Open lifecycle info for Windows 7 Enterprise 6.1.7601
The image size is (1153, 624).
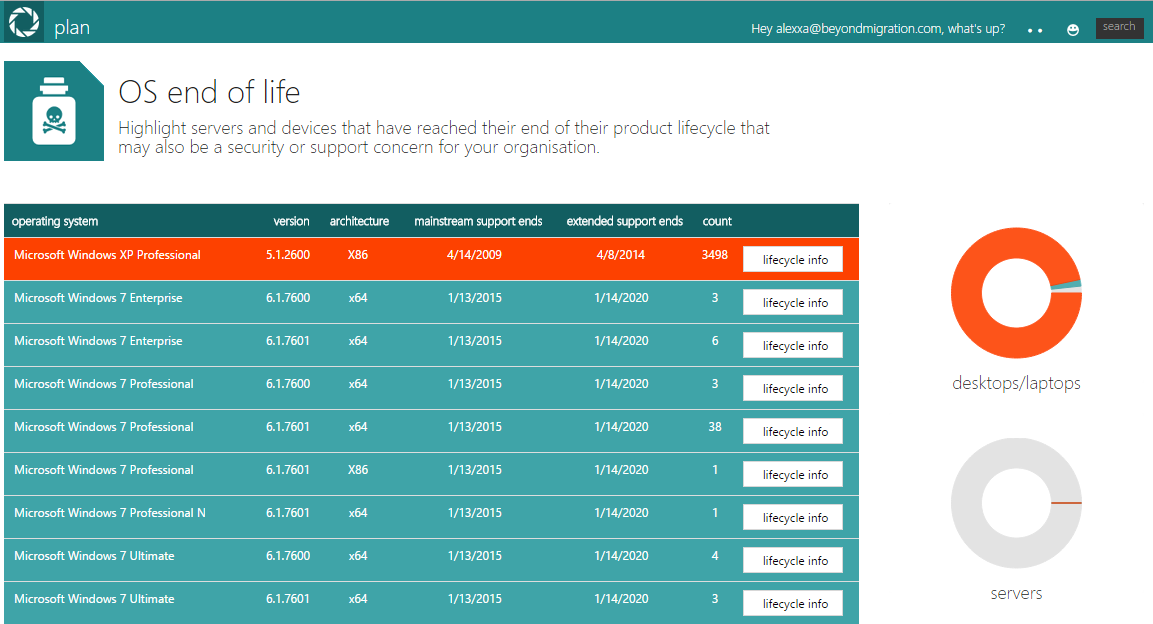point(793,345)
